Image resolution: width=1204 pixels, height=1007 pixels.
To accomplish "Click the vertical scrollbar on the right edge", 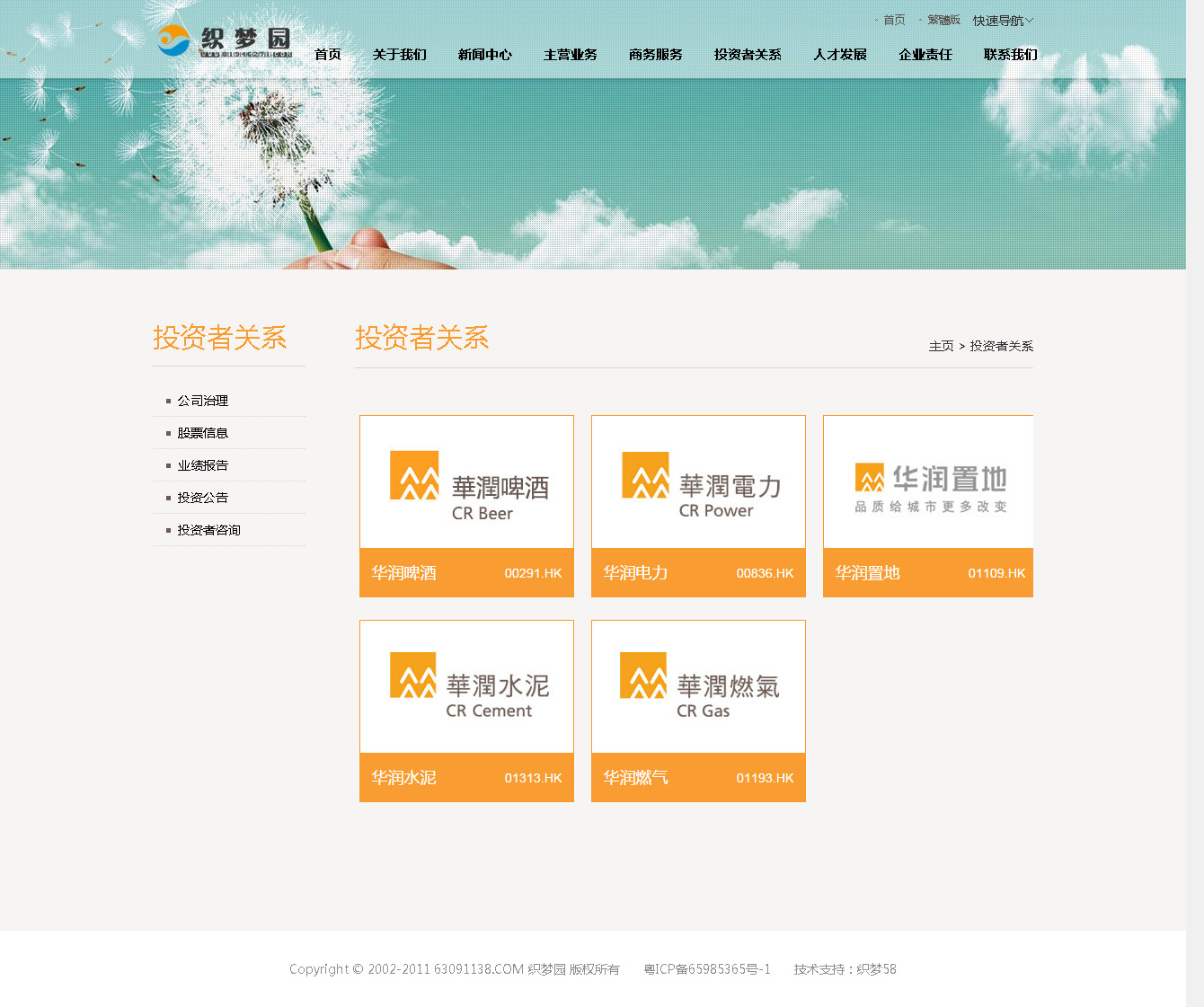I will tap(1195, 503).
